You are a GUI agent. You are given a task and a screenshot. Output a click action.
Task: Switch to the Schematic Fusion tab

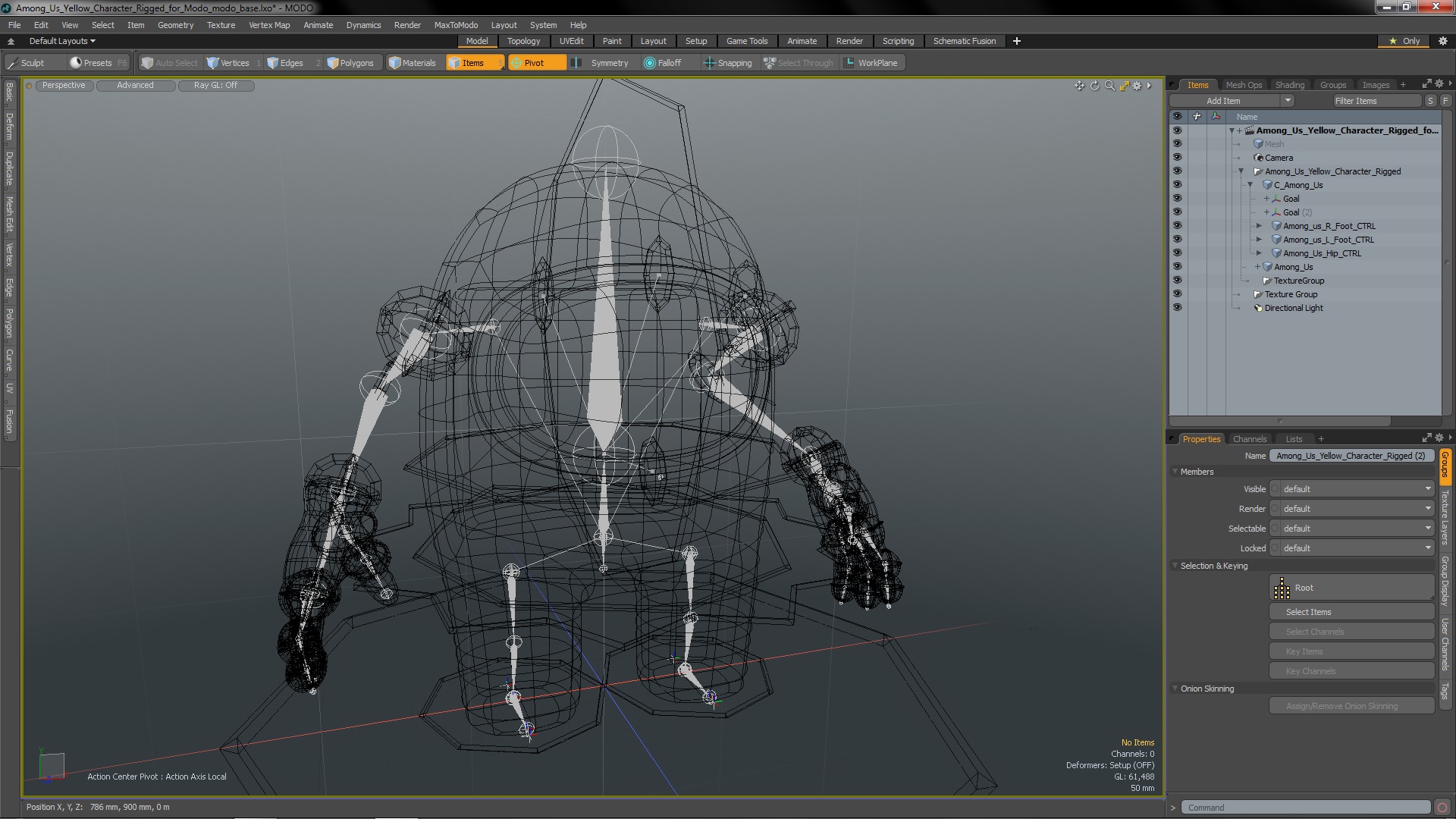965,41
